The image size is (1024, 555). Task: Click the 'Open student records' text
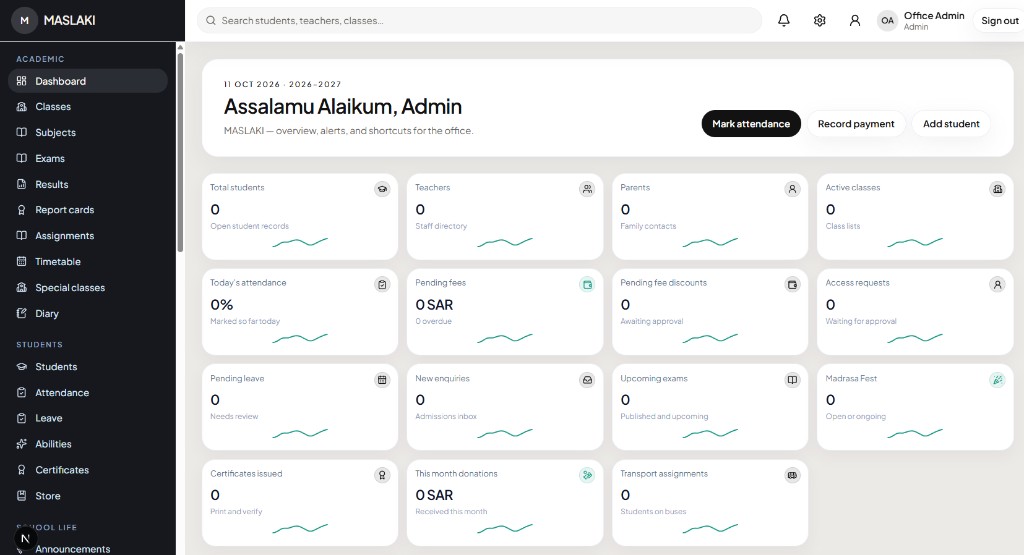(249, 226)
